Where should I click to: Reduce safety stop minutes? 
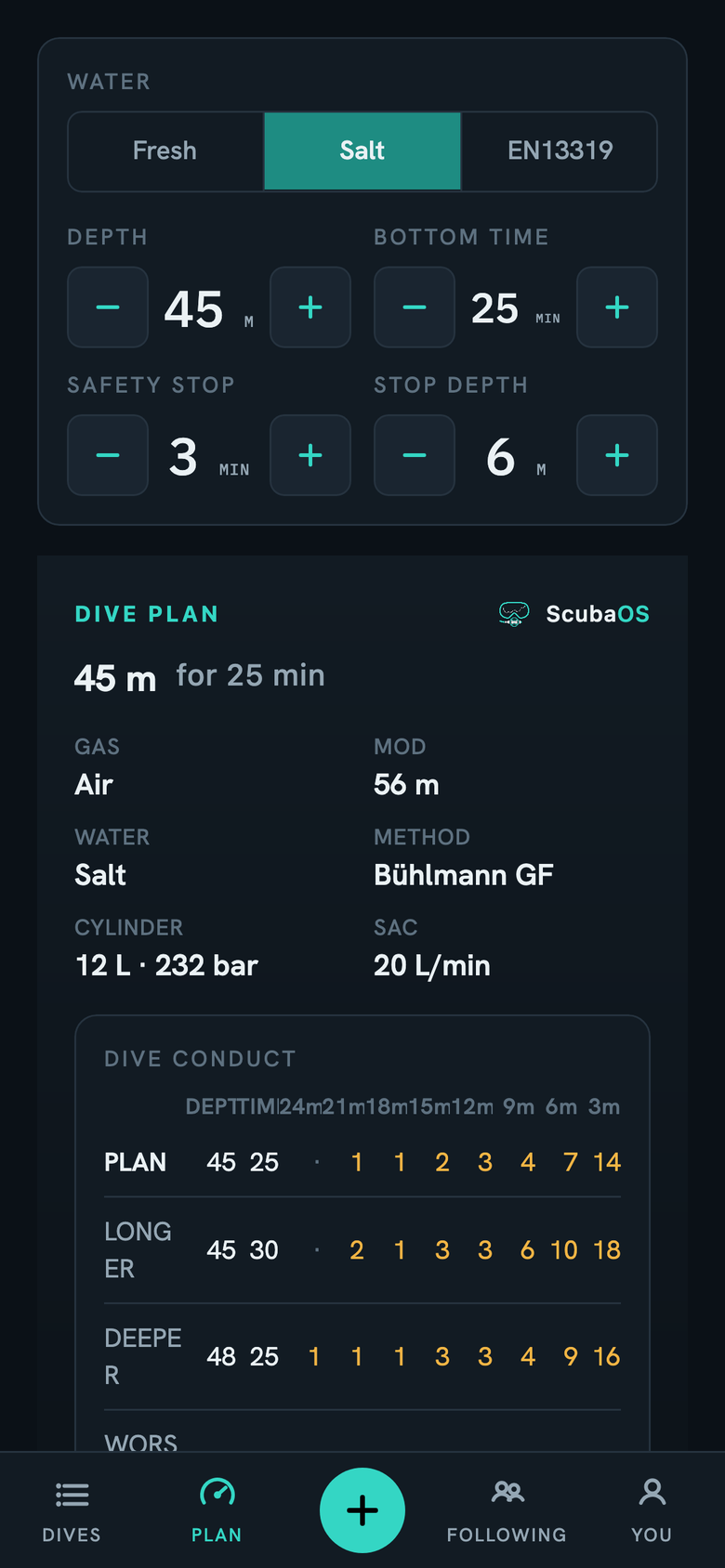(108, 455)
